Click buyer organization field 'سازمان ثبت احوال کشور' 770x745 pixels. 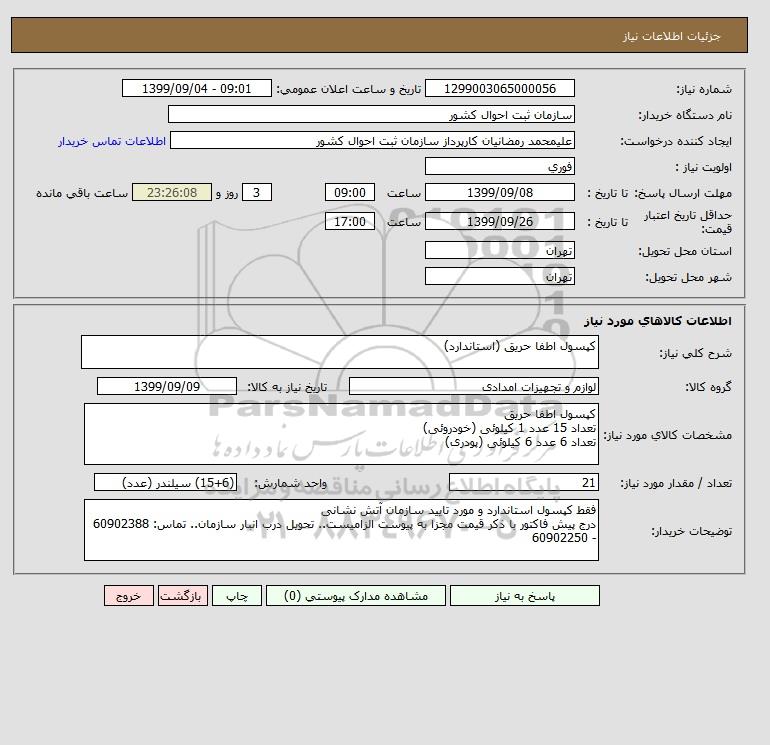(x=371, y=114)
